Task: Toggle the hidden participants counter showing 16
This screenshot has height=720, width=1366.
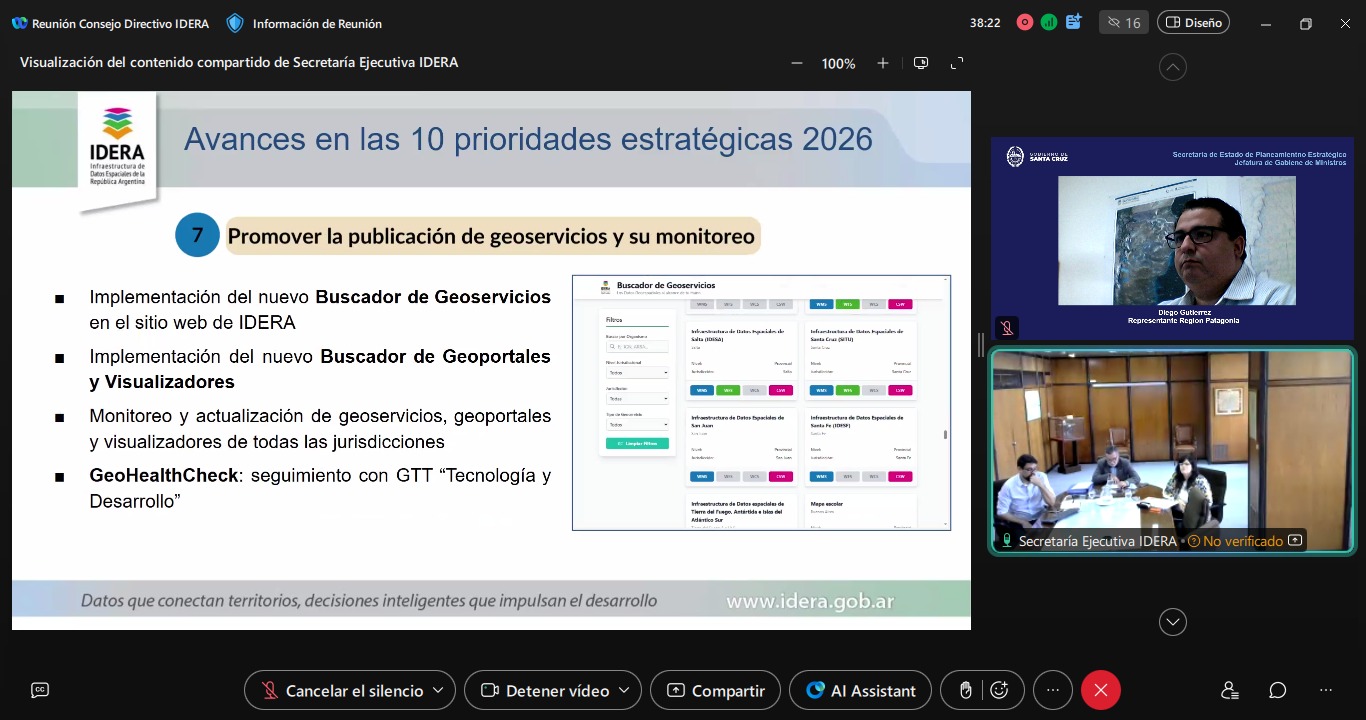Action: (x=1123, y=22)
